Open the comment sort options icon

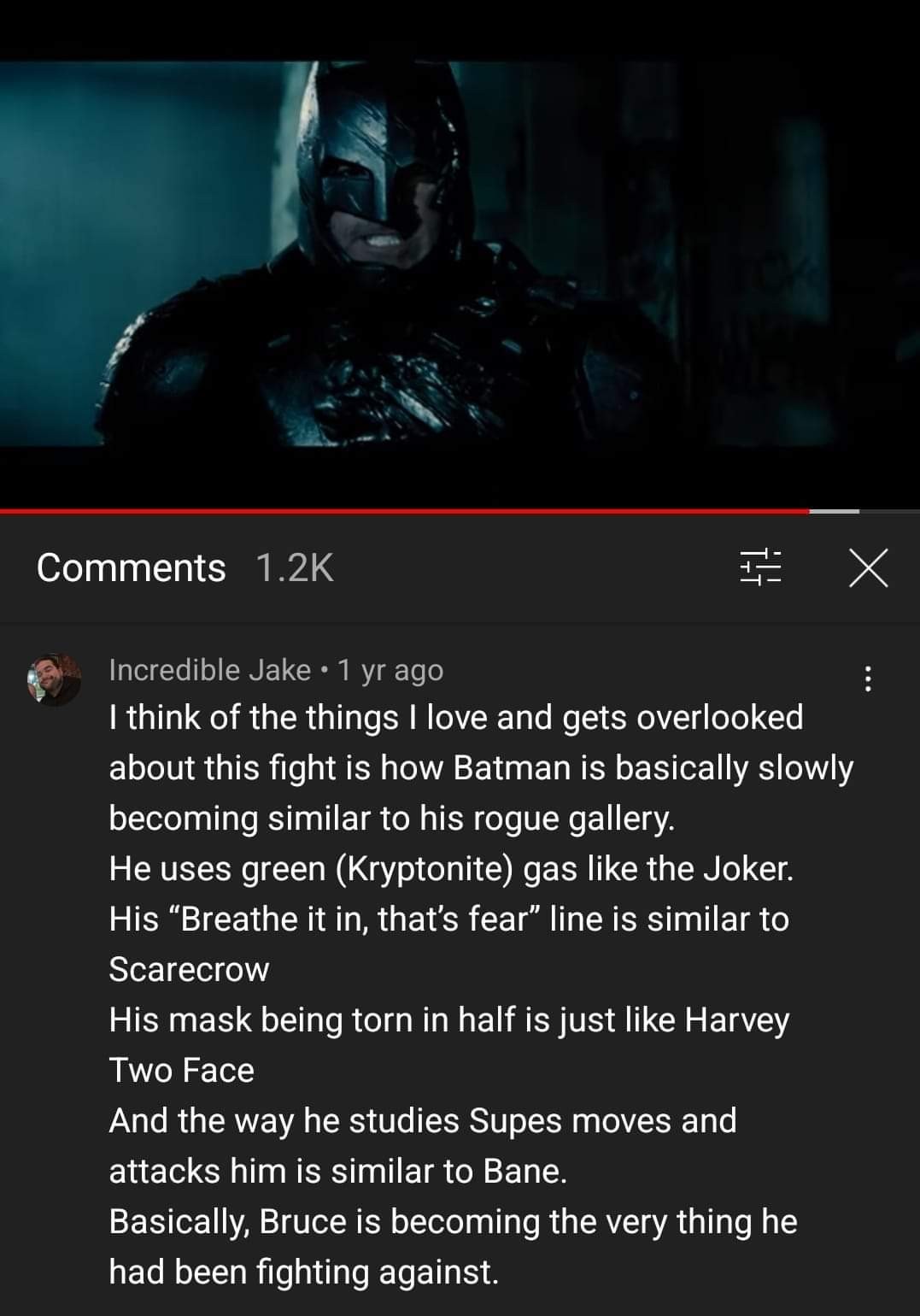tap(759, 567)
